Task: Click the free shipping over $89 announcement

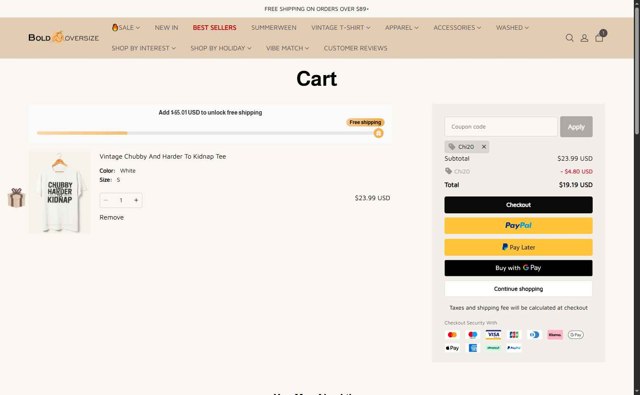Action: click(x=316, y=9)
